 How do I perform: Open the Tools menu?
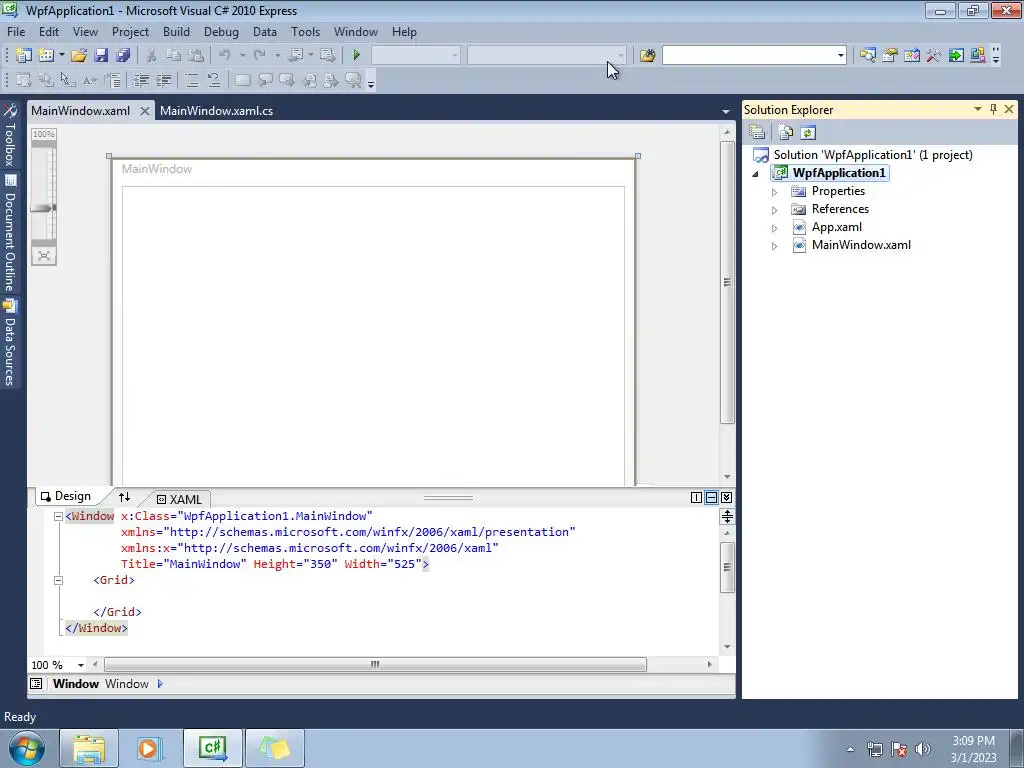point(306,31)
